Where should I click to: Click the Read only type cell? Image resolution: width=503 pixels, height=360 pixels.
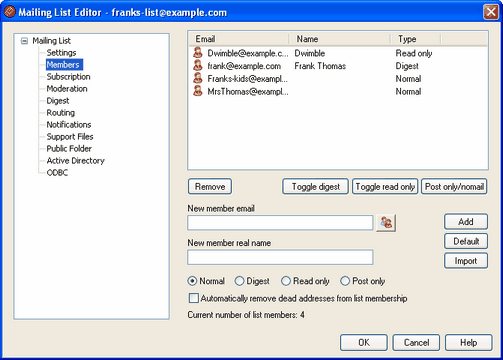click(x=414, y=53)
